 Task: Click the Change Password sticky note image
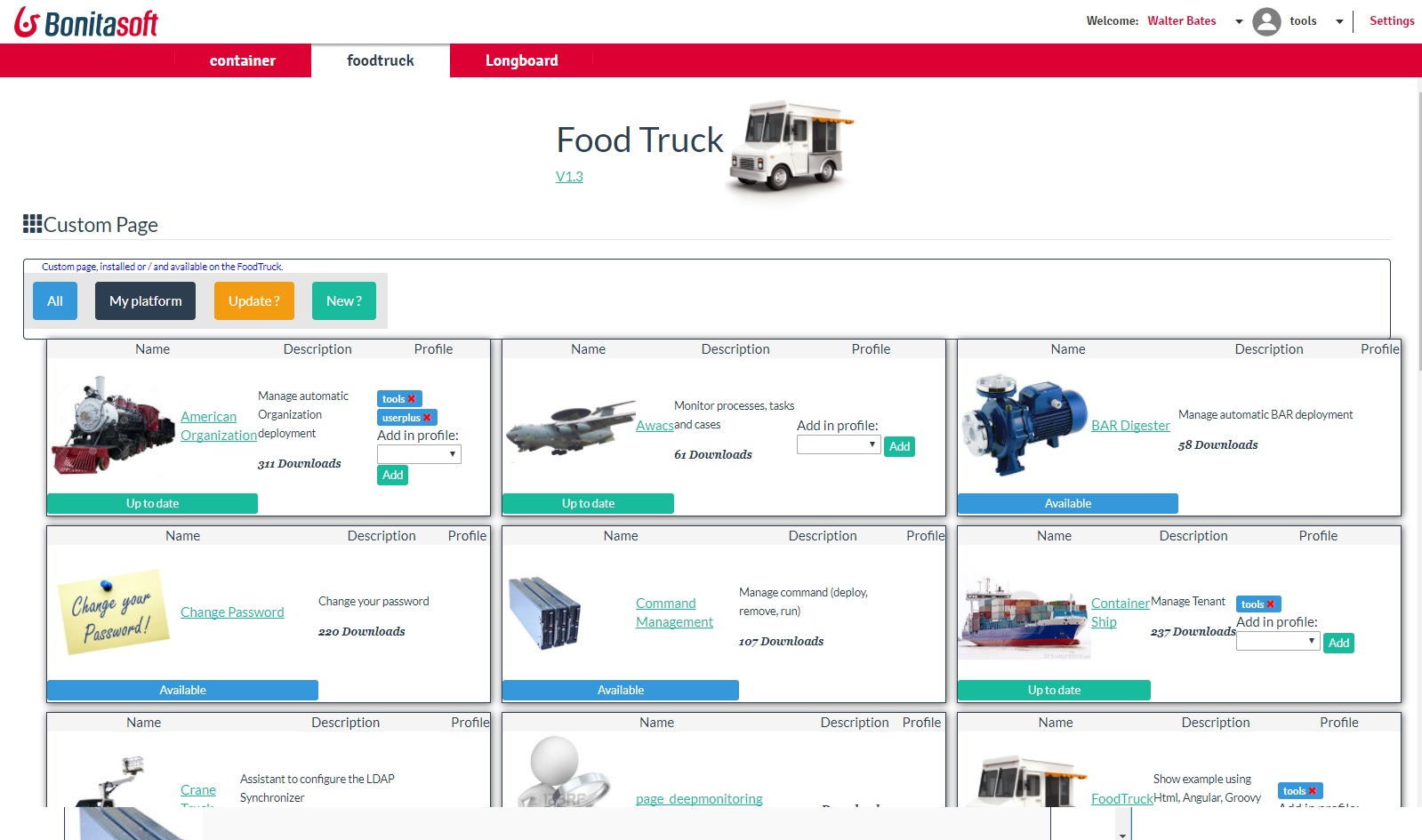point(113,612)
